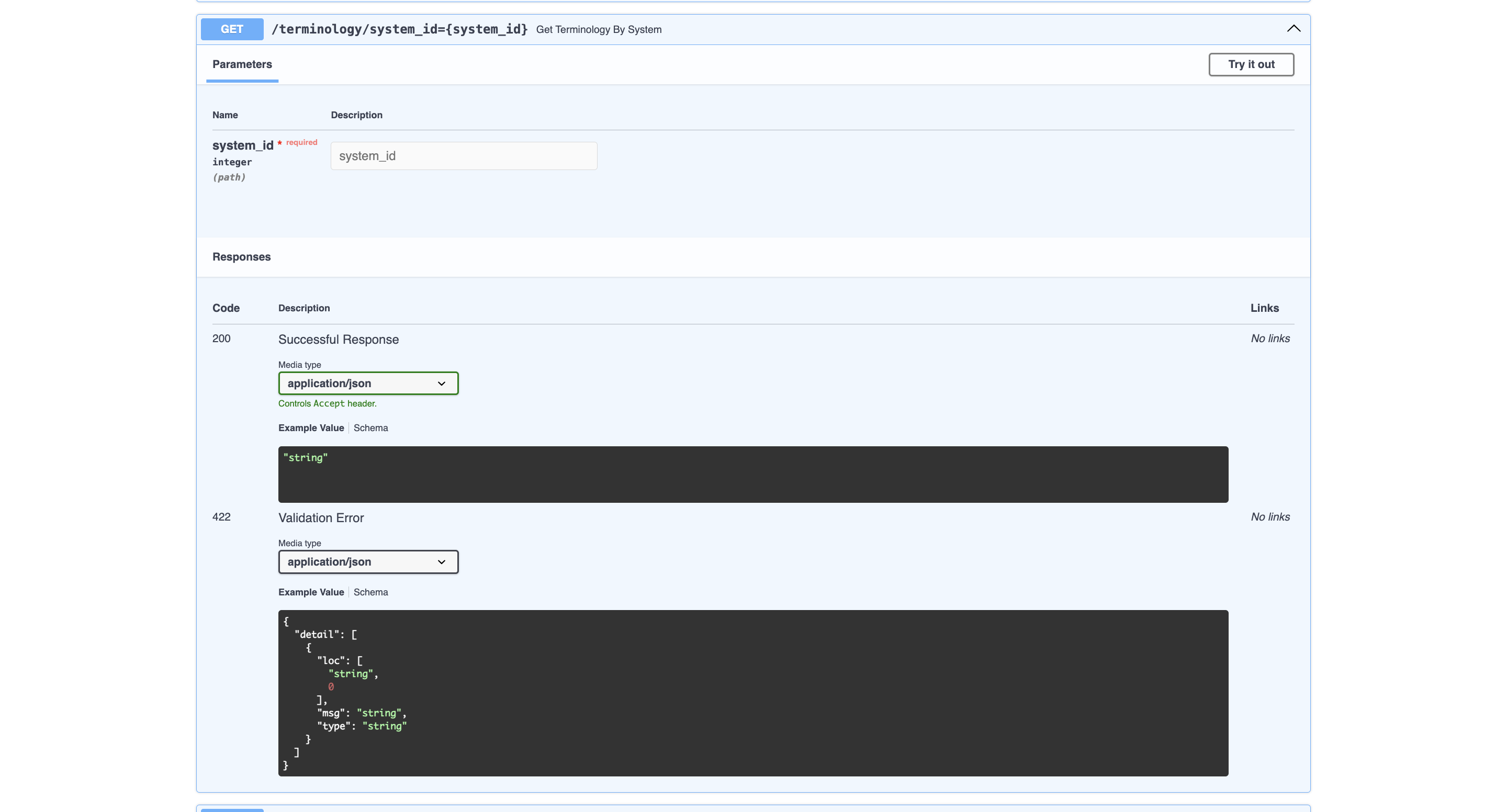Switch to Schema for the 200 response
Screen dimensions: 1507x812
370,427
